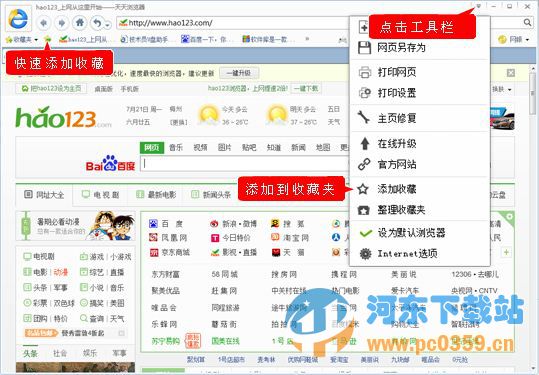Click the address bar with hao123 URL
The image size is (539, 375).
tap(232, 23)
